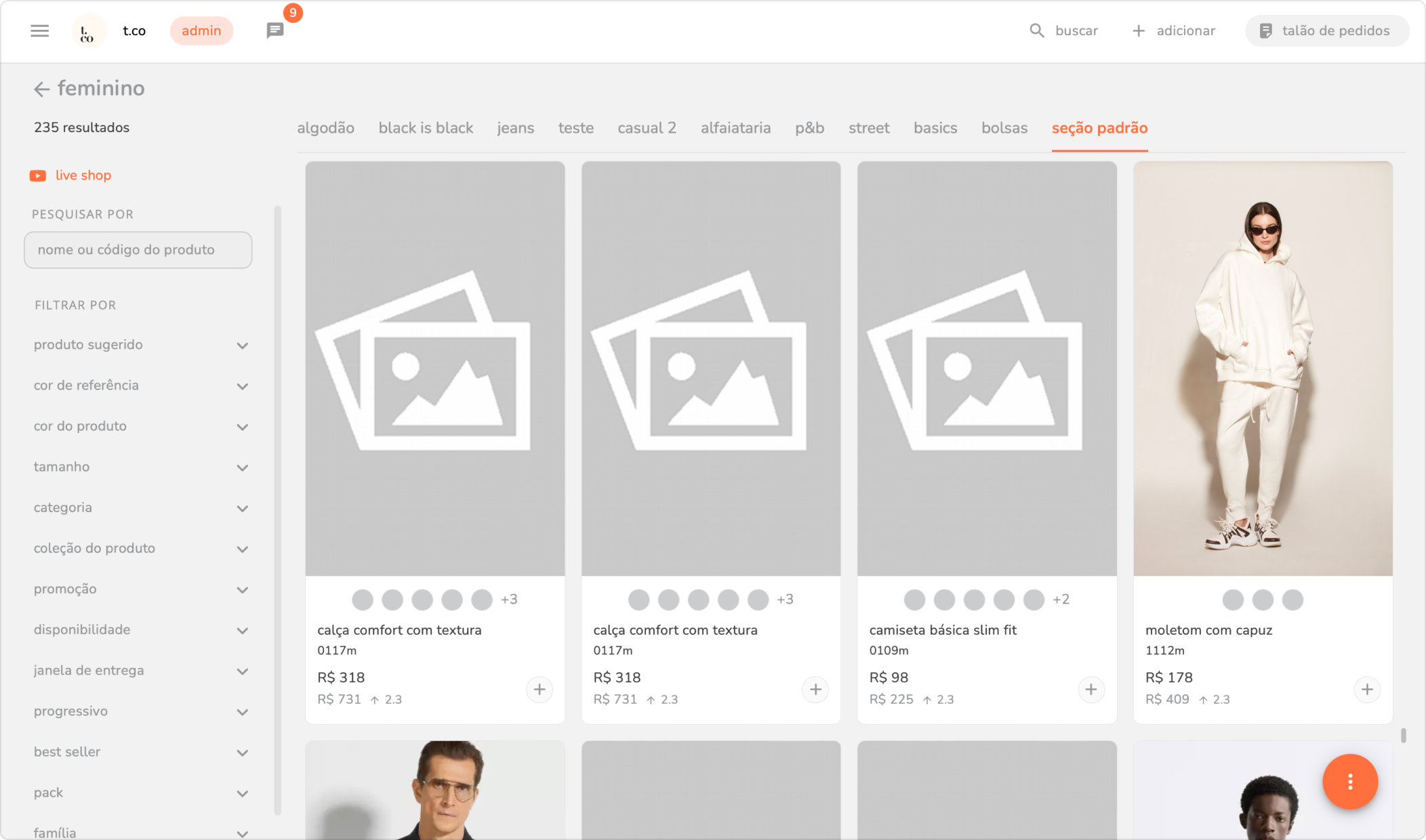This screenshot has width=1426, height=840.
Task: Click the buscar magnifier icon
Action: coord(1036,30)
